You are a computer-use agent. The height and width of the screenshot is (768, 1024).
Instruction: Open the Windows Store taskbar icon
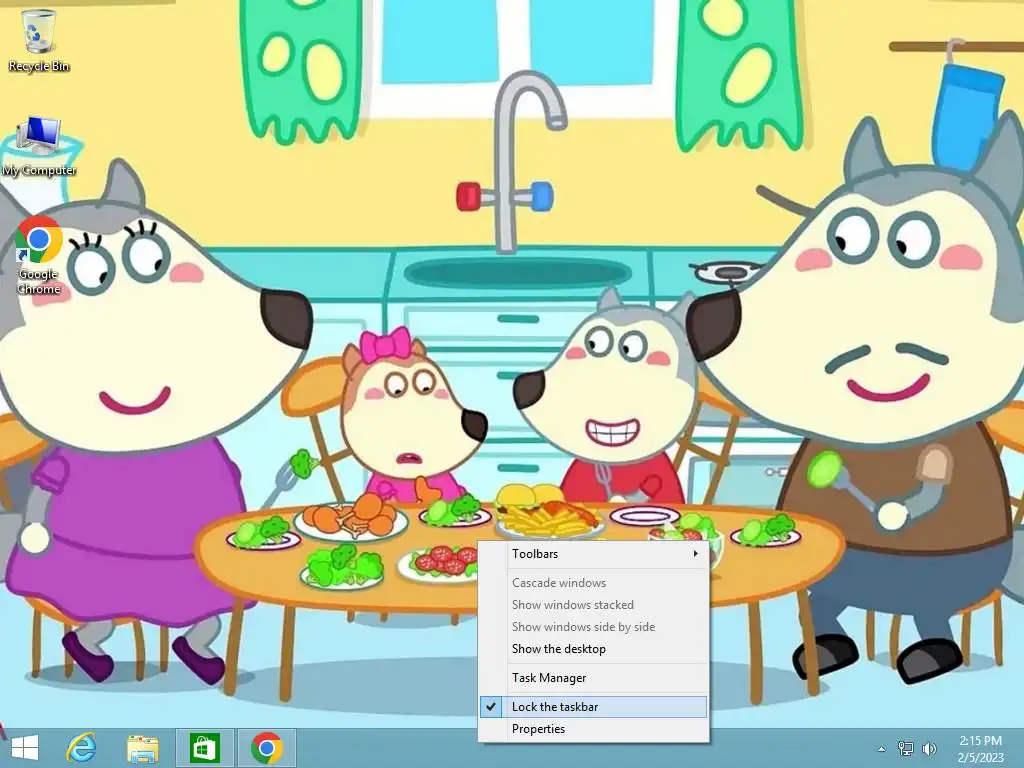click(x=204, y=748)
